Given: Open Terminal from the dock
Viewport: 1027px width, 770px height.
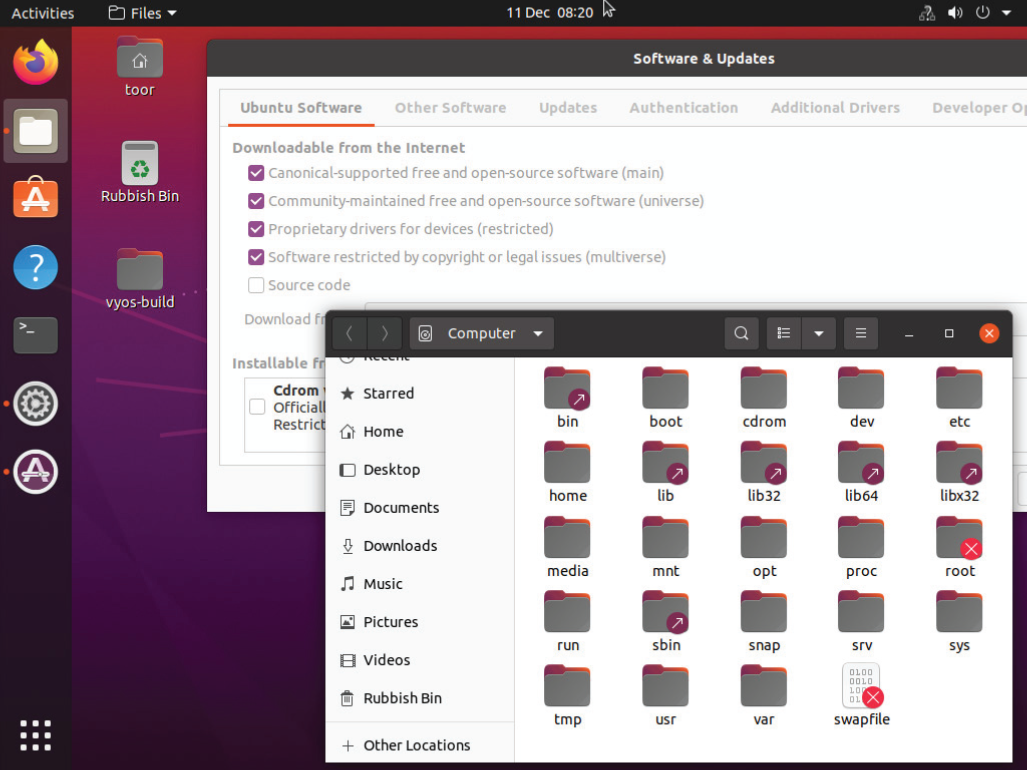Looking at the screenshot, I should 35,335.
